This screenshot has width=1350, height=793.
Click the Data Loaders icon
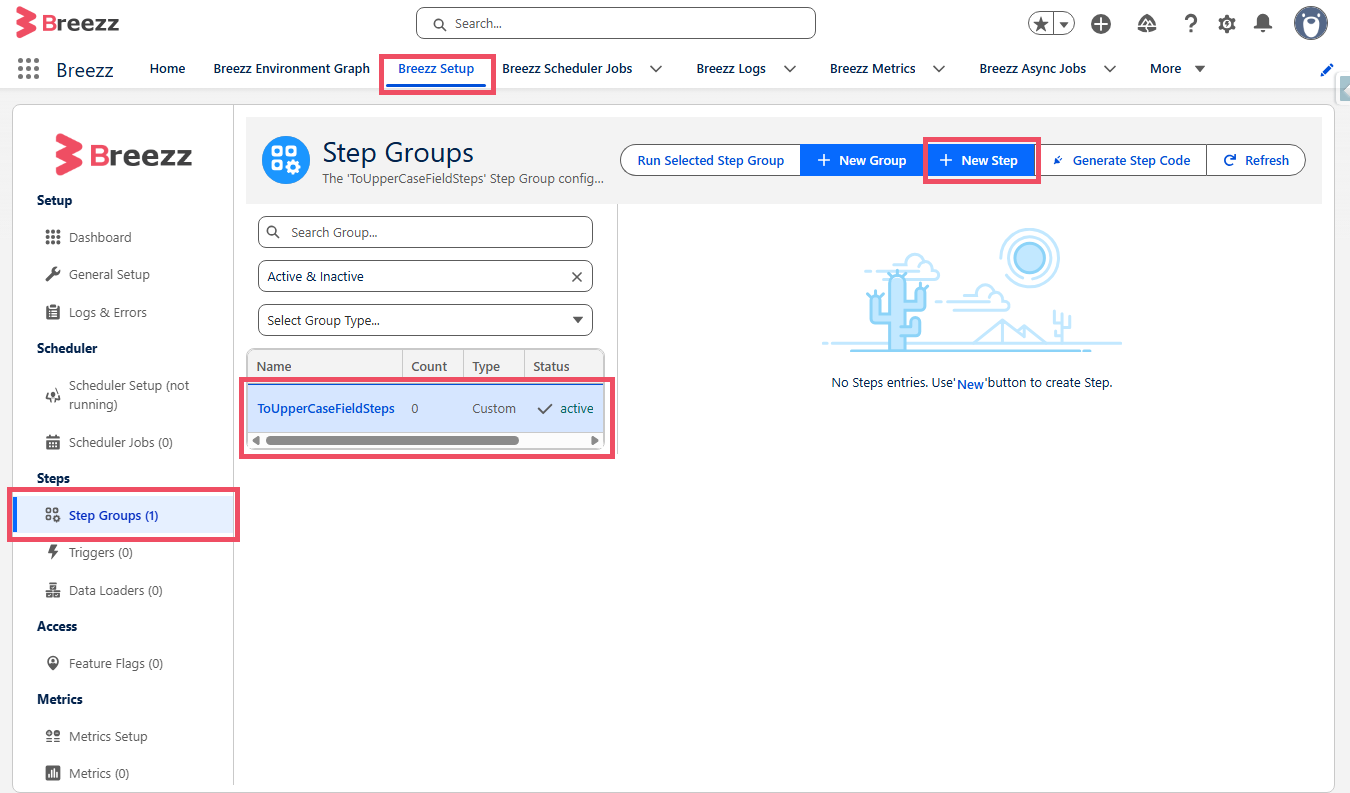point(53,590)
